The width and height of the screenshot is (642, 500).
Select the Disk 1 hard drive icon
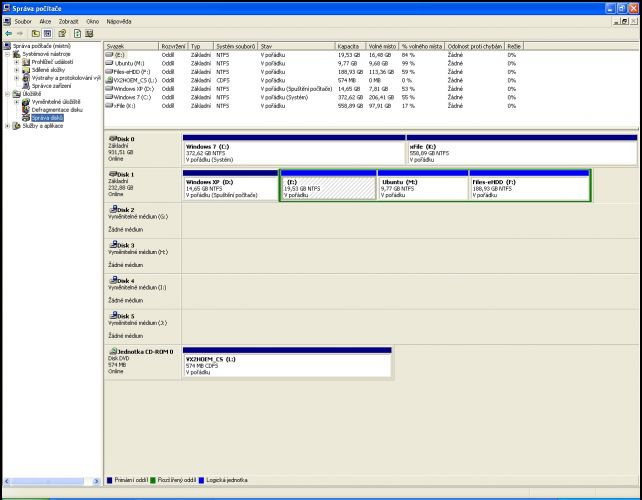[113, 174]
